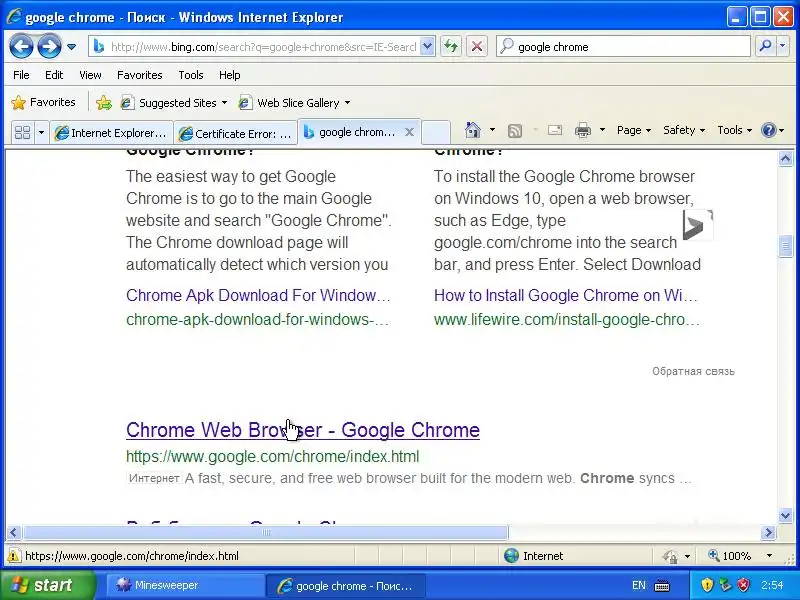The height and width of the screenshot is (600, 800).
Task: Click the RSS feeds icon
Action: (515, 131)
